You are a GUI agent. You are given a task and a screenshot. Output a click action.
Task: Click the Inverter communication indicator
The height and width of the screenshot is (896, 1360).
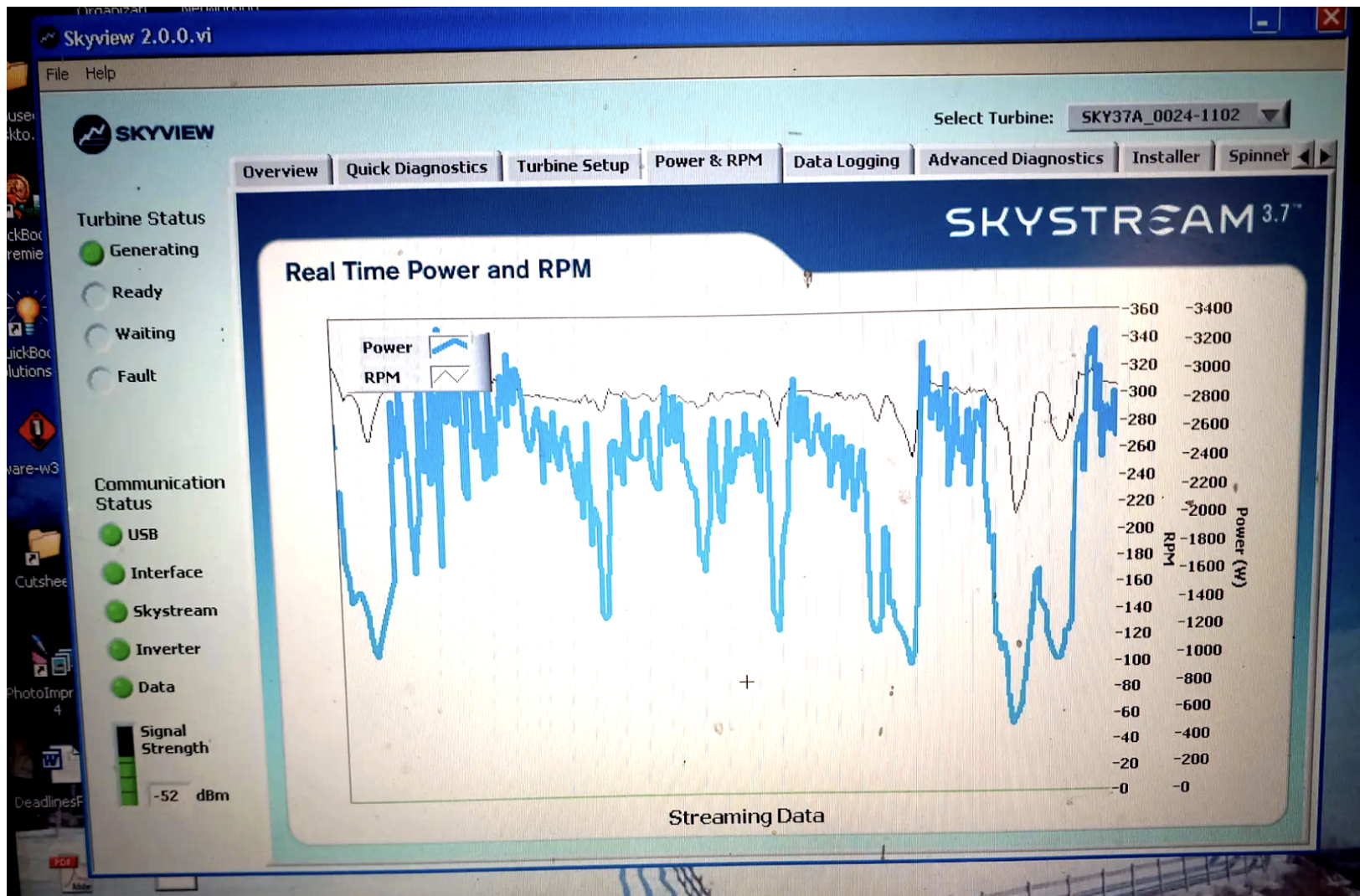120,649
